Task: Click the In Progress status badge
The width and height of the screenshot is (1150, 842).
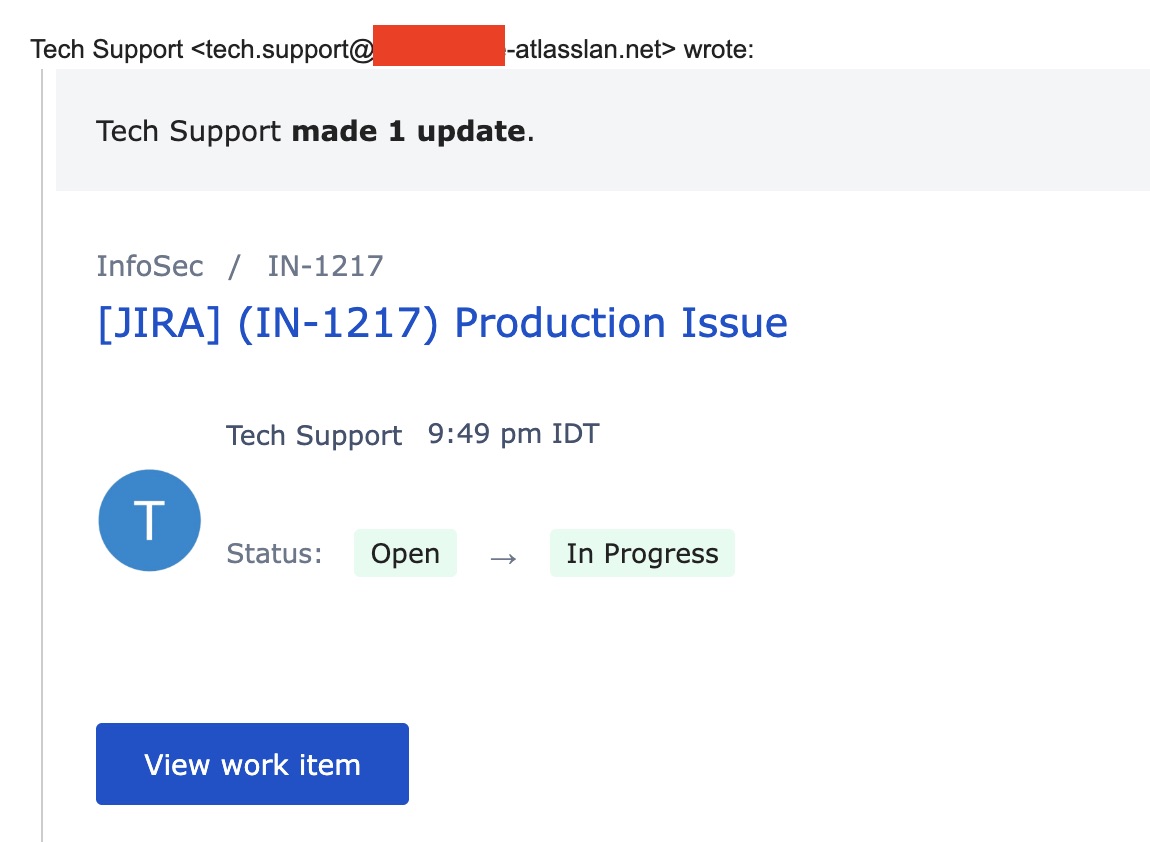Action: click(x=642, y=554)
